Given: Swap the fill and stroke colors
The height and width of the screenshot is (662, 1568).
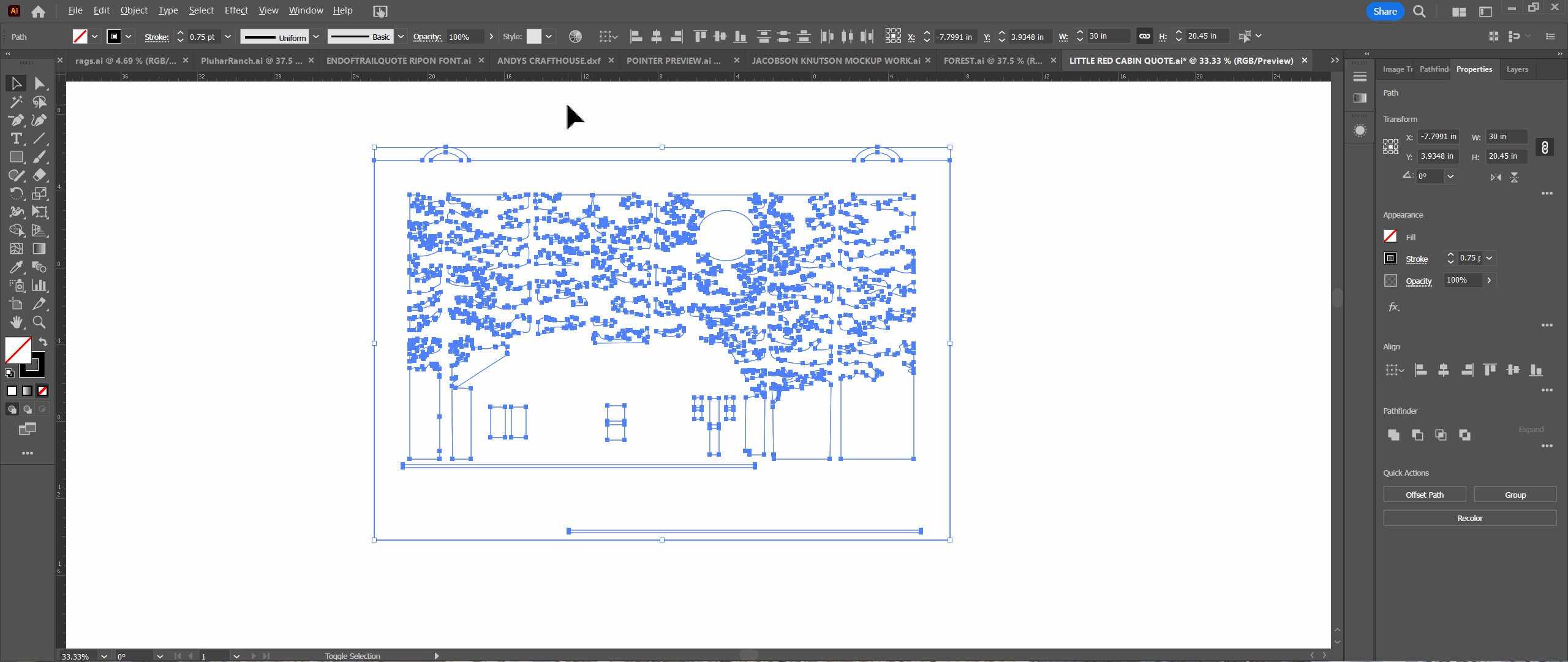Looking at the screenshot, I should [42, 342].
